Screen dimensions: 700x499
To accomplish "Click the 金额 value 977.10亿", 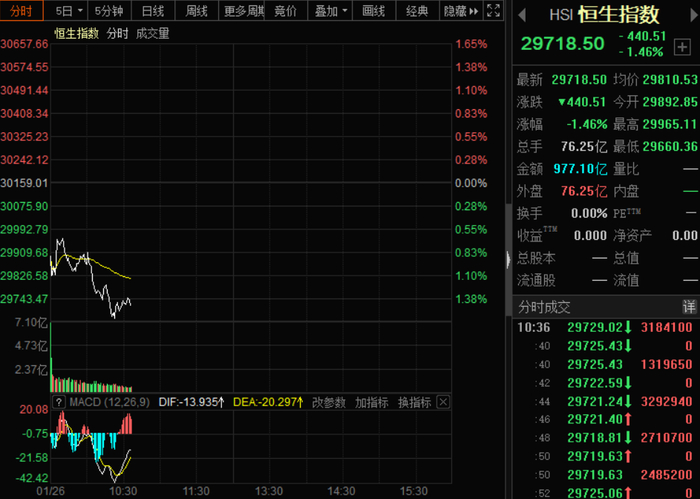I will [x=580, y=169].
